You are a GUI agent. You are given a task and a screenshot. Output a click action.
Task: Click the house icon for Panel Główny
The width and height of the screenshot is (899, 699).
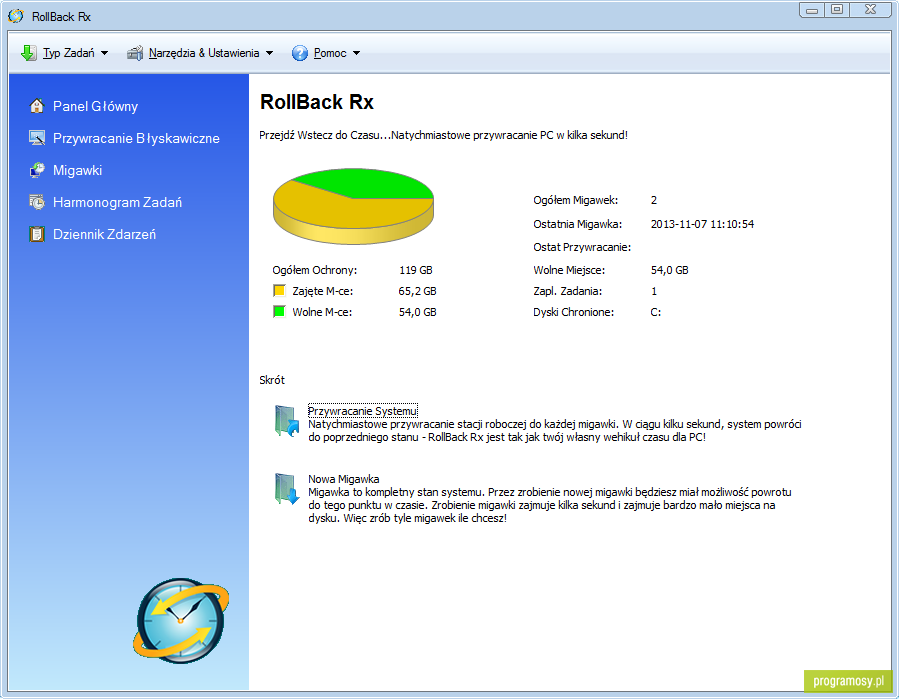coord(37,106)
